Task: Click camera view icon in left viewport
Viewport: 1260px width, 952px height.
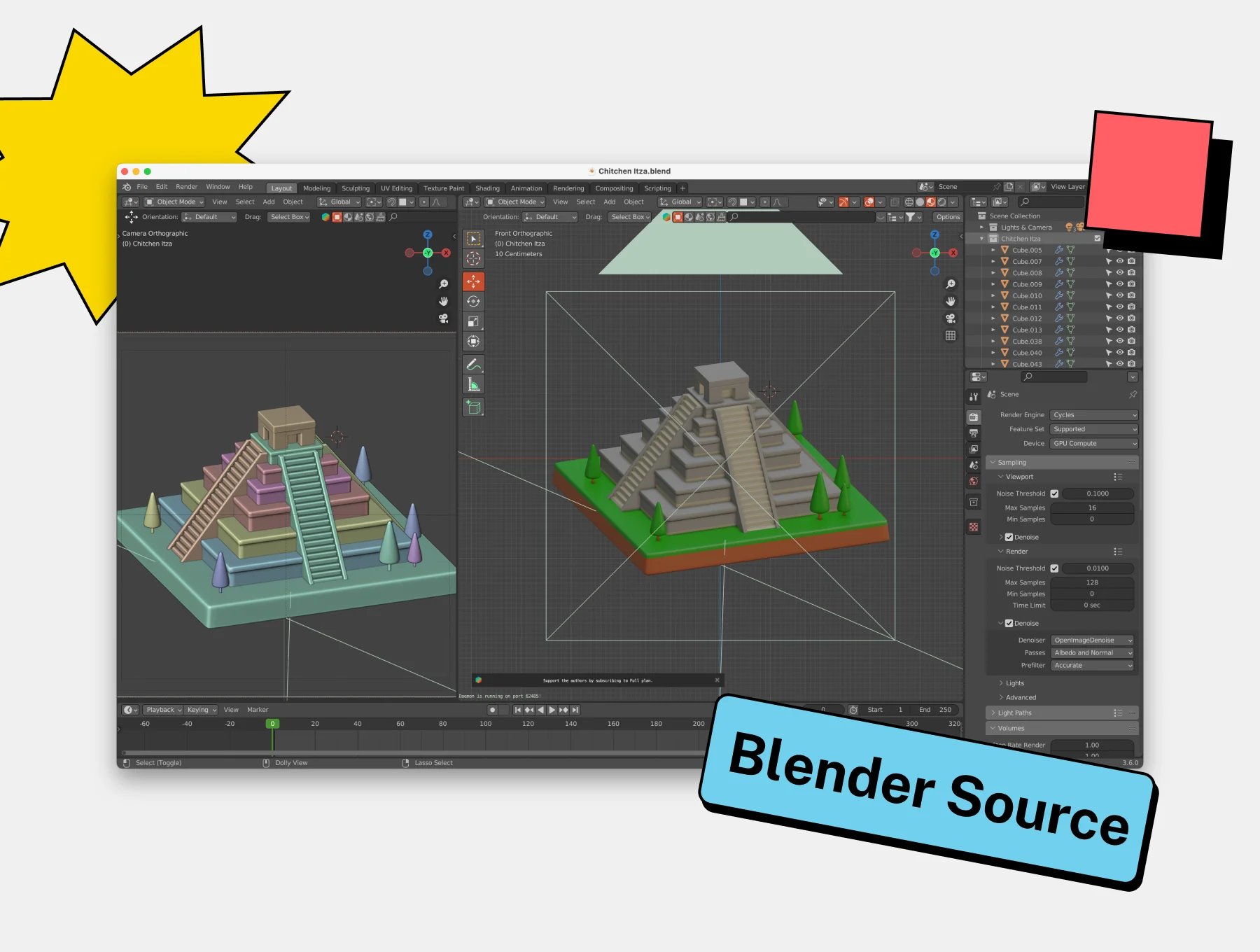Action: click(443, 318)
